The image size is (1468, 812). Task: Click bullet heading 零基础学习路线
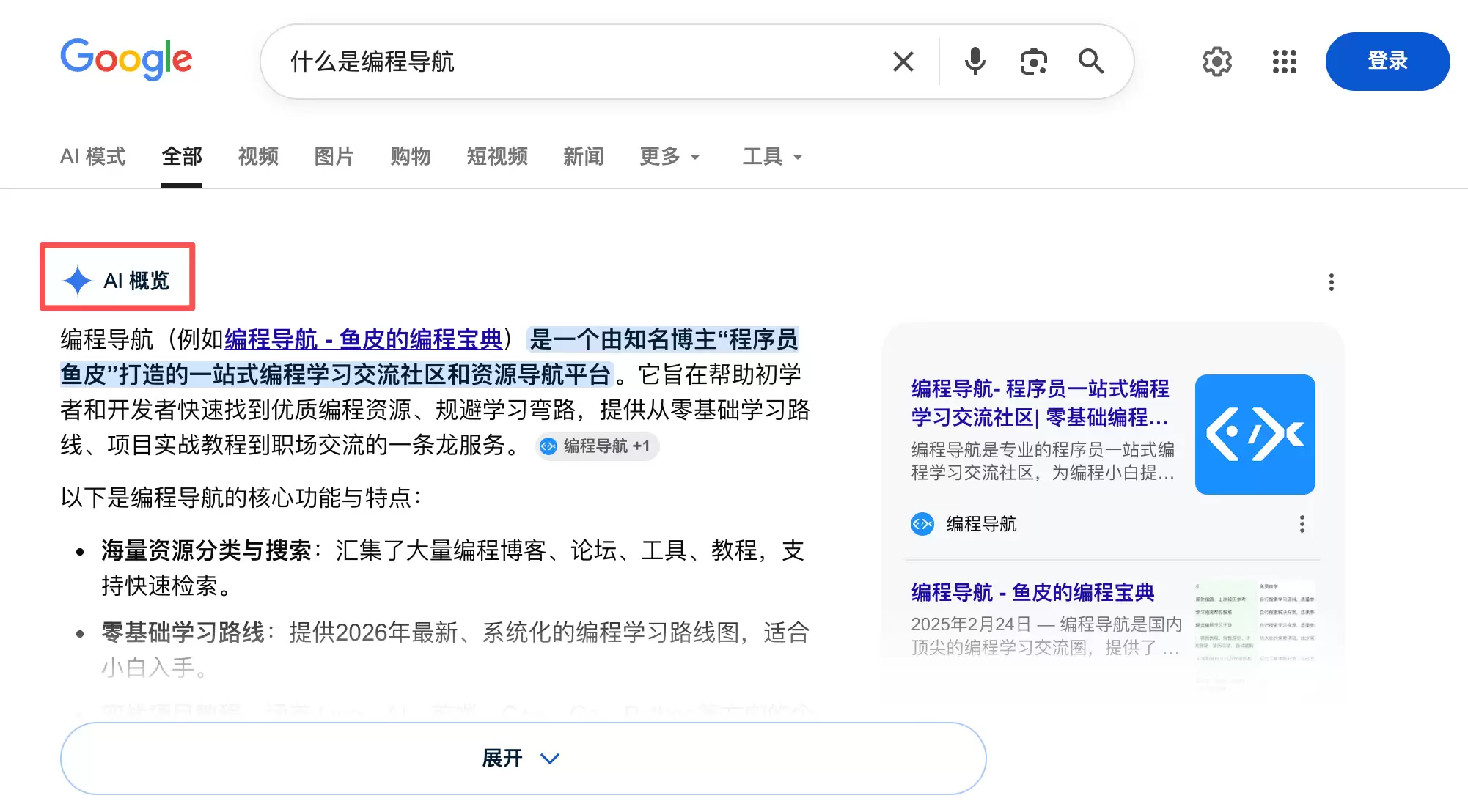point(183,632)
